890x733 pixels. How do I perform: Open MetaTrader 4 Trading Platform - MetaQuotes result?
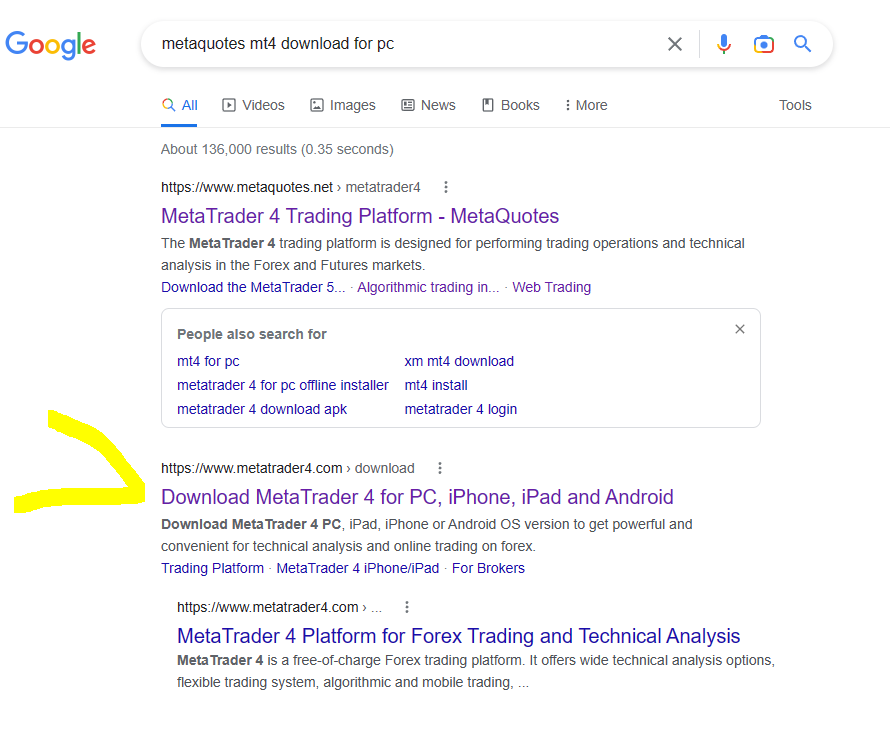click(x=360, y=216)
